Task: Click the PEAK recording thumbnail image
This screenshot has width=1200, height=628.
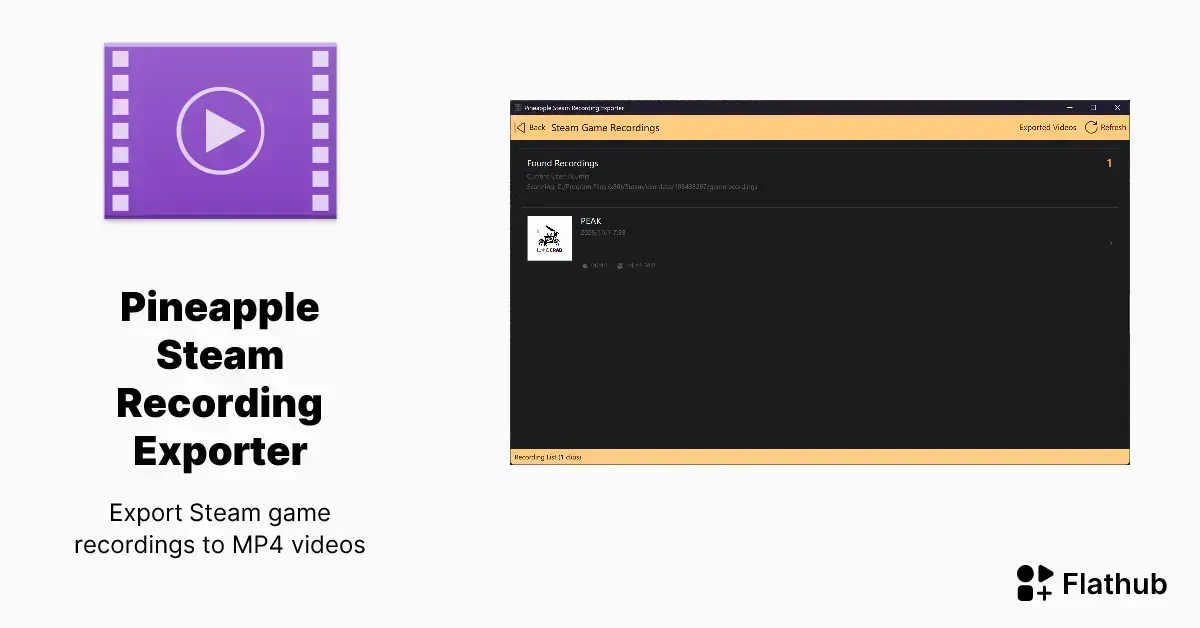Action: [x=550, y=238]
